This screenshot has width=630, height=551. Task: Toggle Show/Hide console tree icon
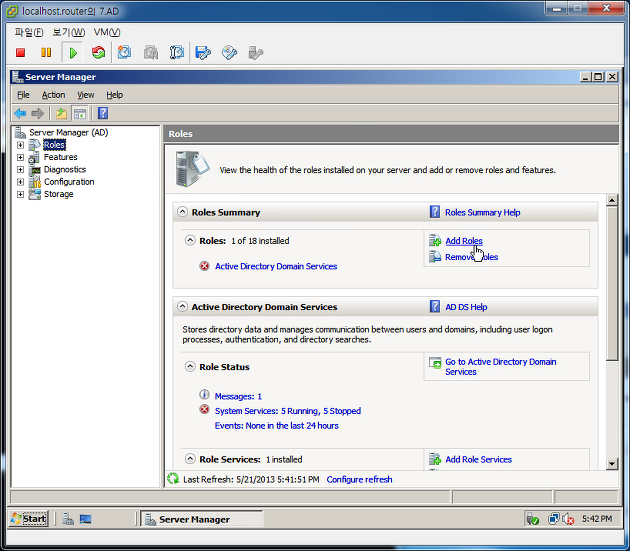pyautogui.click(x=80, y=113)
